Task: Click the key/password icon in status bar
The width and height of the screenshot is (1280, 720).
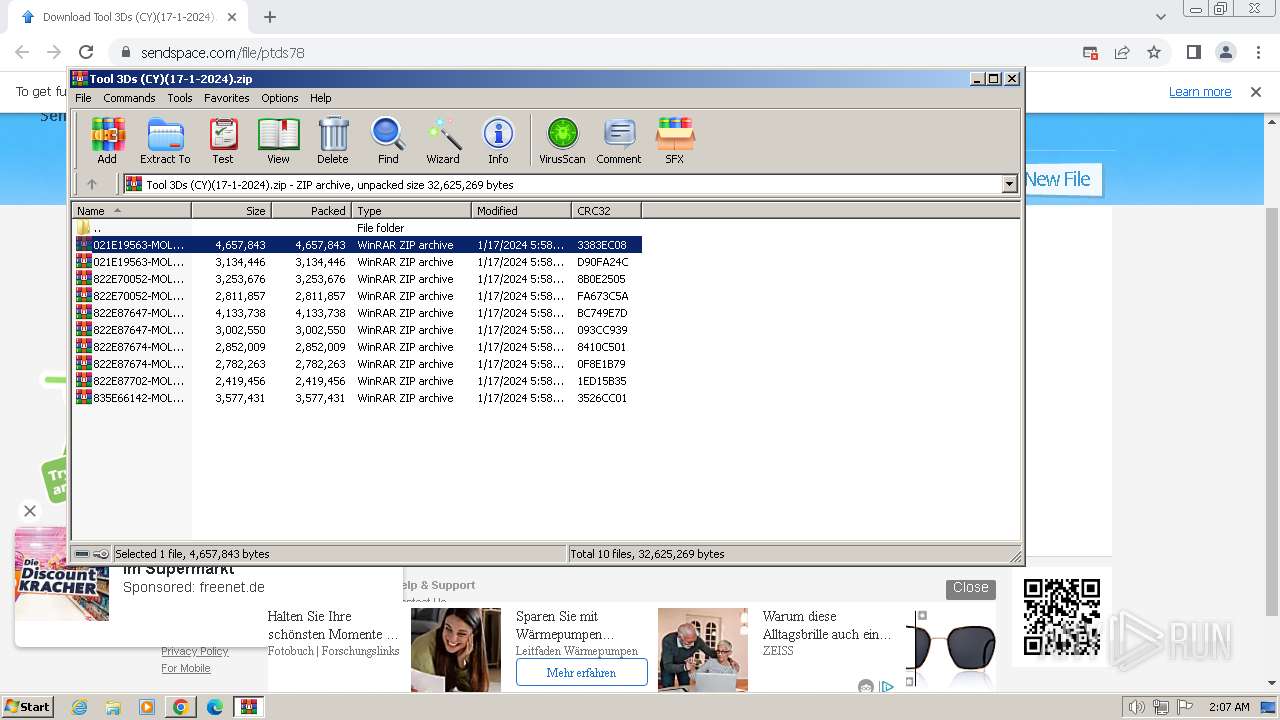Action: [x=101, y=554]
